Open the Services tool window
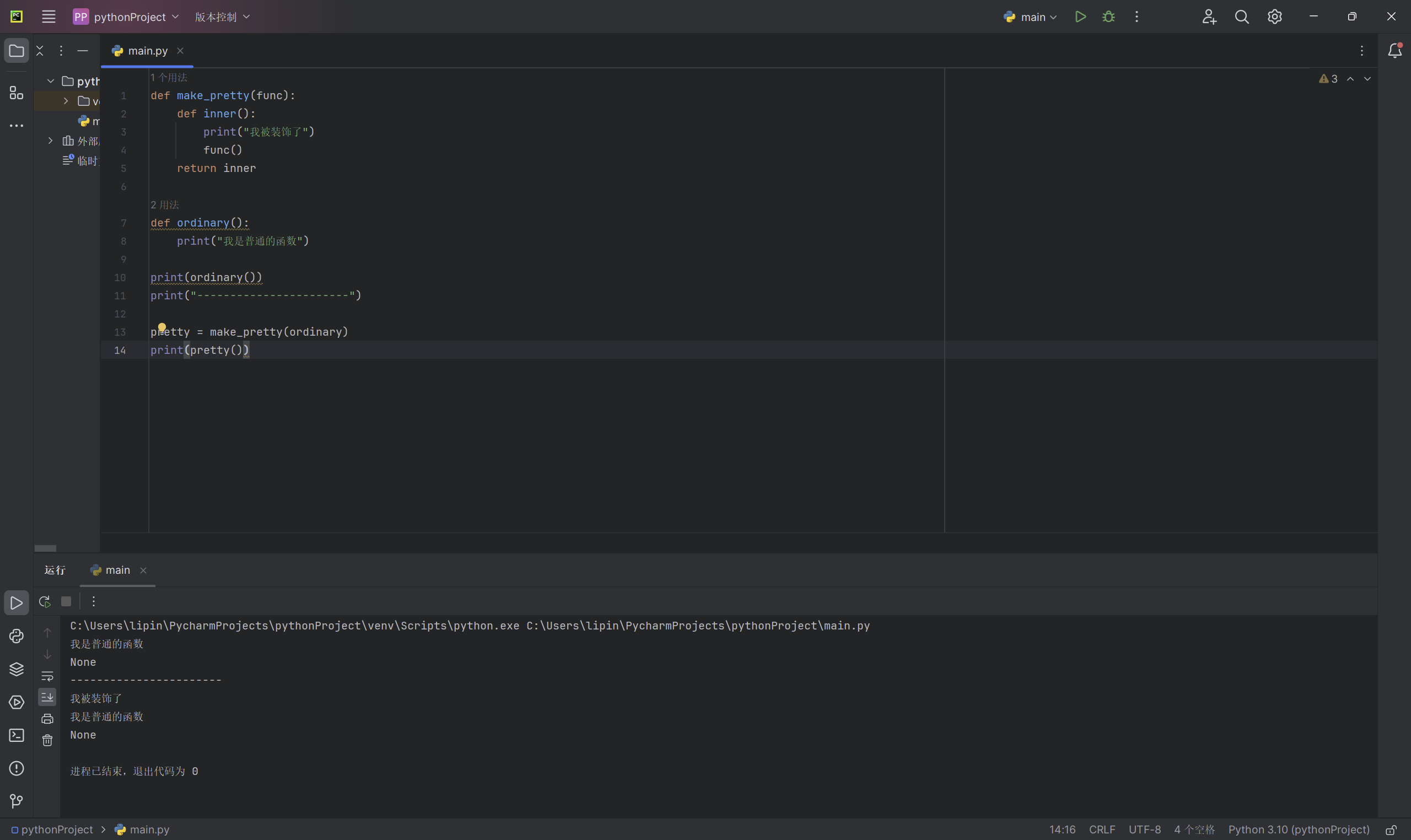The image size is (1411, 840). (x=17, y=702)
